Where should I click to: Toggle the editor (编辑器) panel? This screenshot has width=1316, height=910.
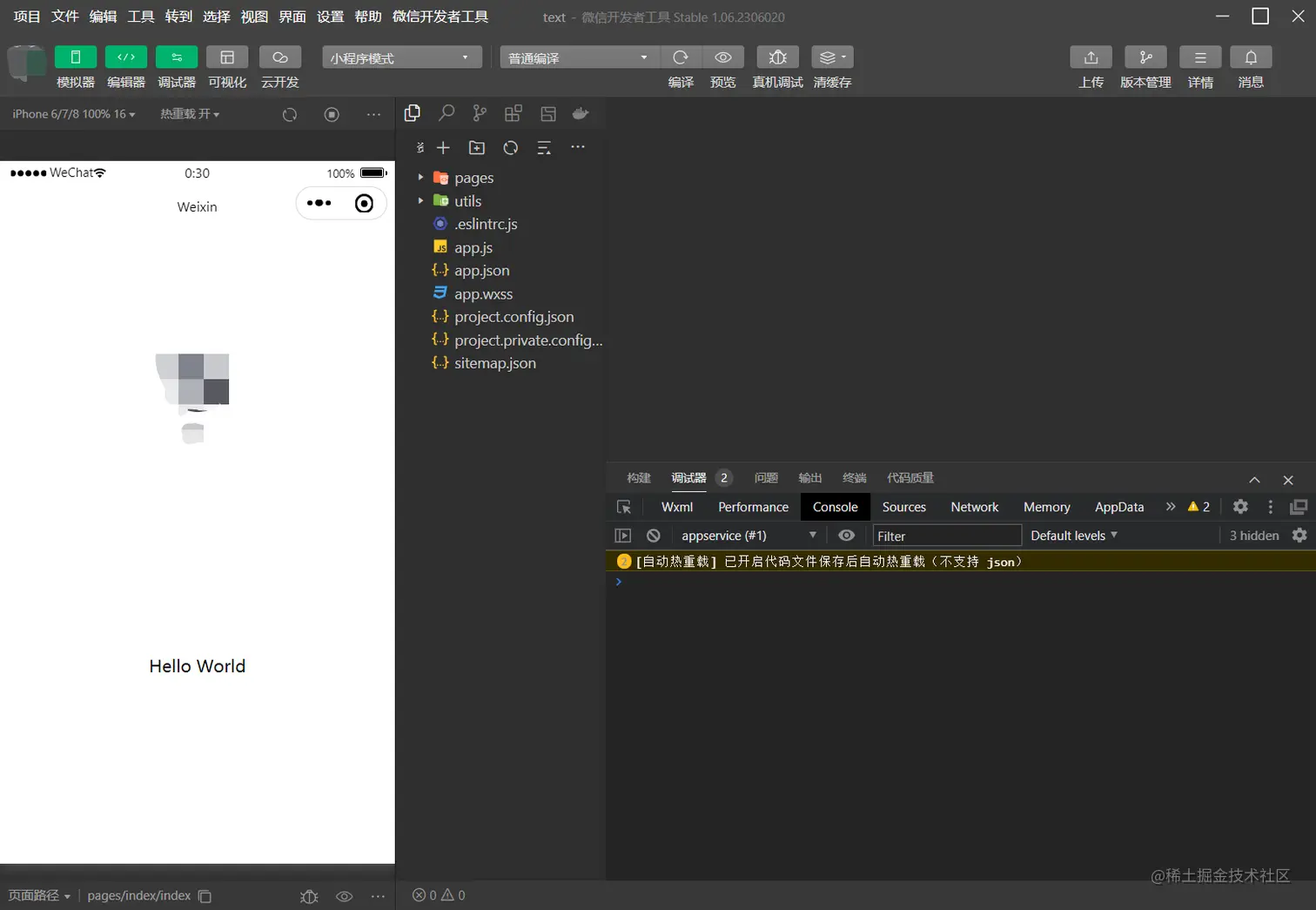(126, 57)
